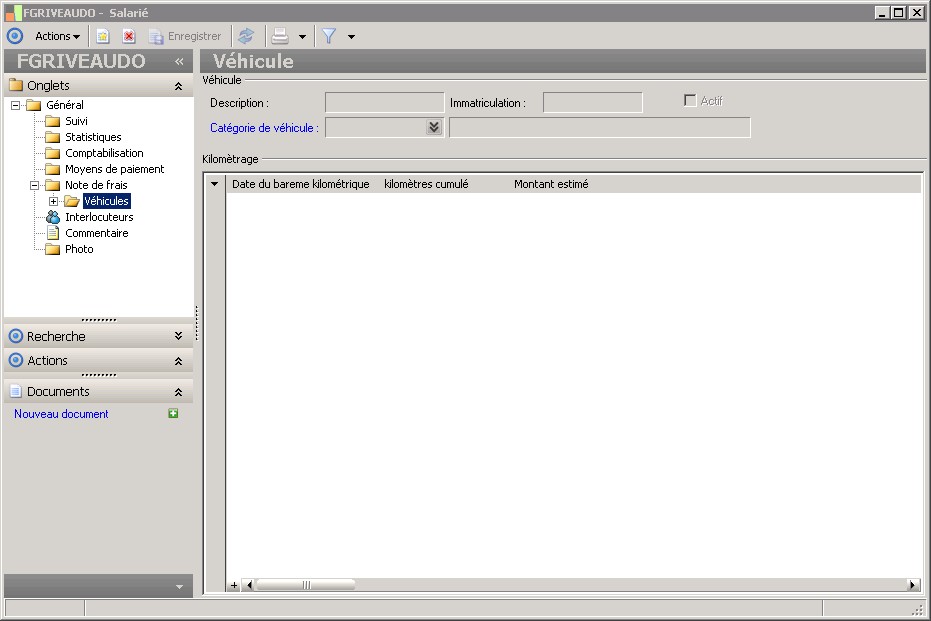Collapse the Note de frais node
The width and height of the screenshot is (931, 621).
[34, 185]
